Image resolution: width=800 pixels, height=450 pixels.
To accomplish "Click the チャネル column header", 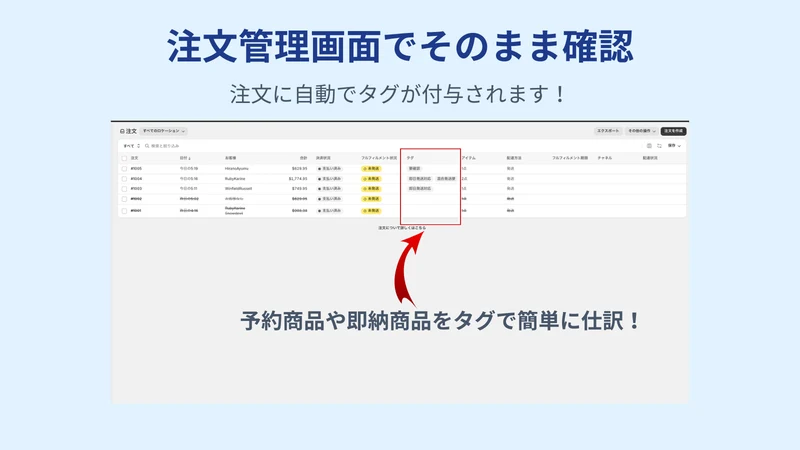I will pyautogui.click(x=605, y=158).
